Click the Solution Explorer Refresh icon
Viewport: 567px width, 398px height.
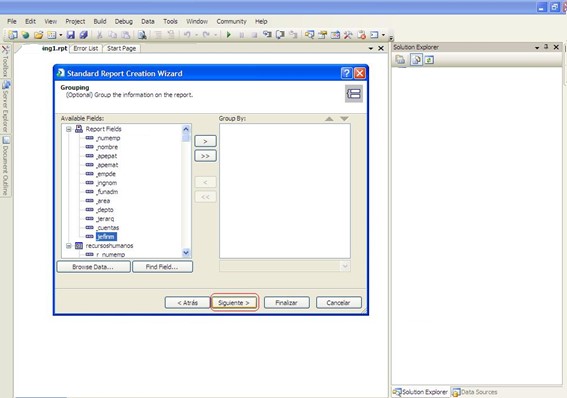click(x=429, y=60)
